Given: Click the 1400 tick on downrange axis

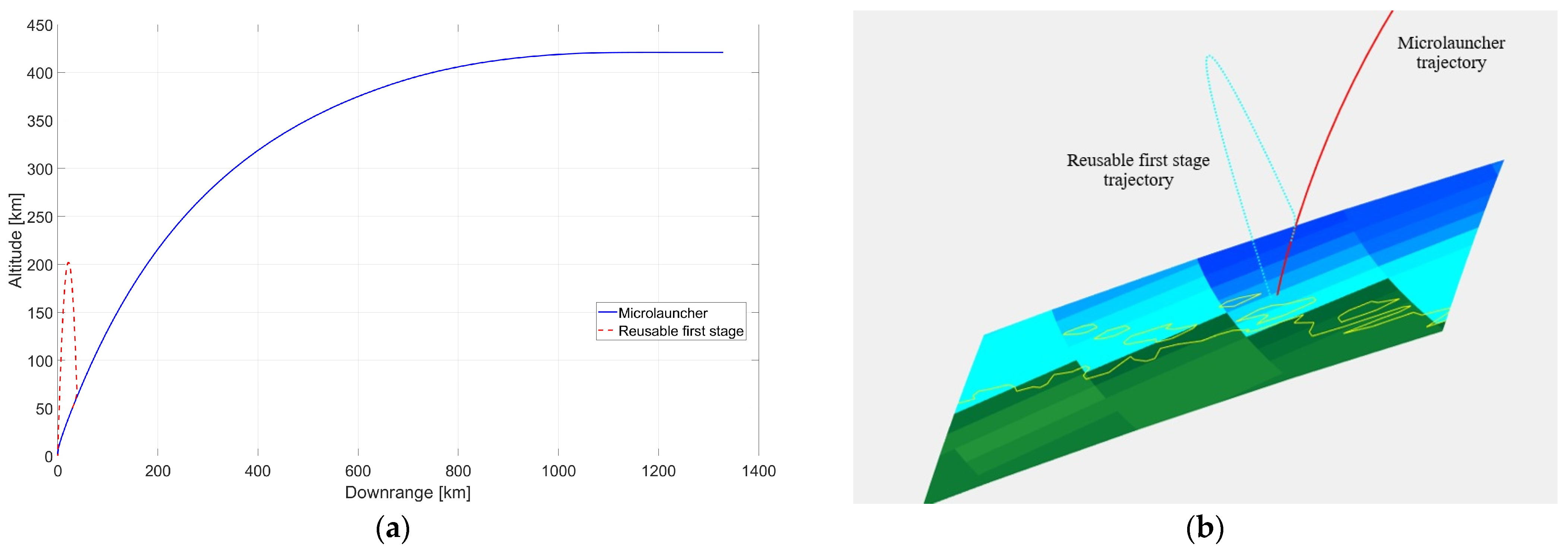Looking at the screenshot, I should (758, 471).
